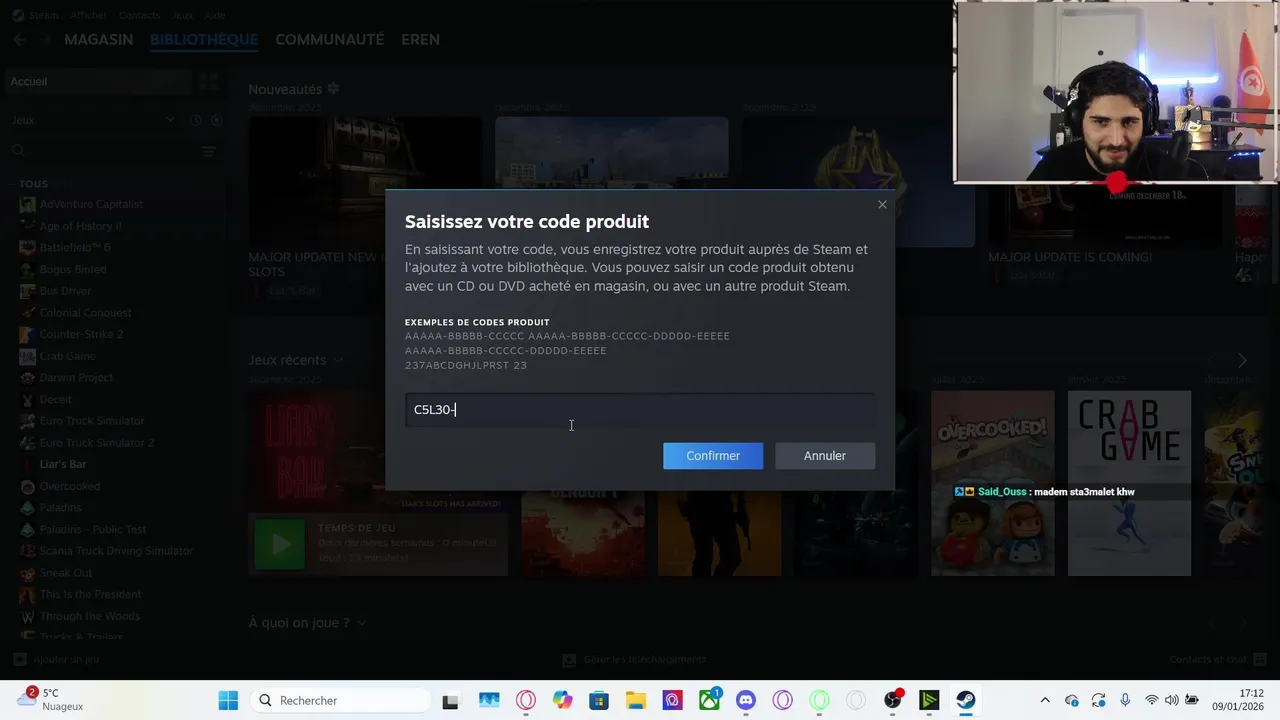Open Copilot from the taskbar

pos(562,700)
